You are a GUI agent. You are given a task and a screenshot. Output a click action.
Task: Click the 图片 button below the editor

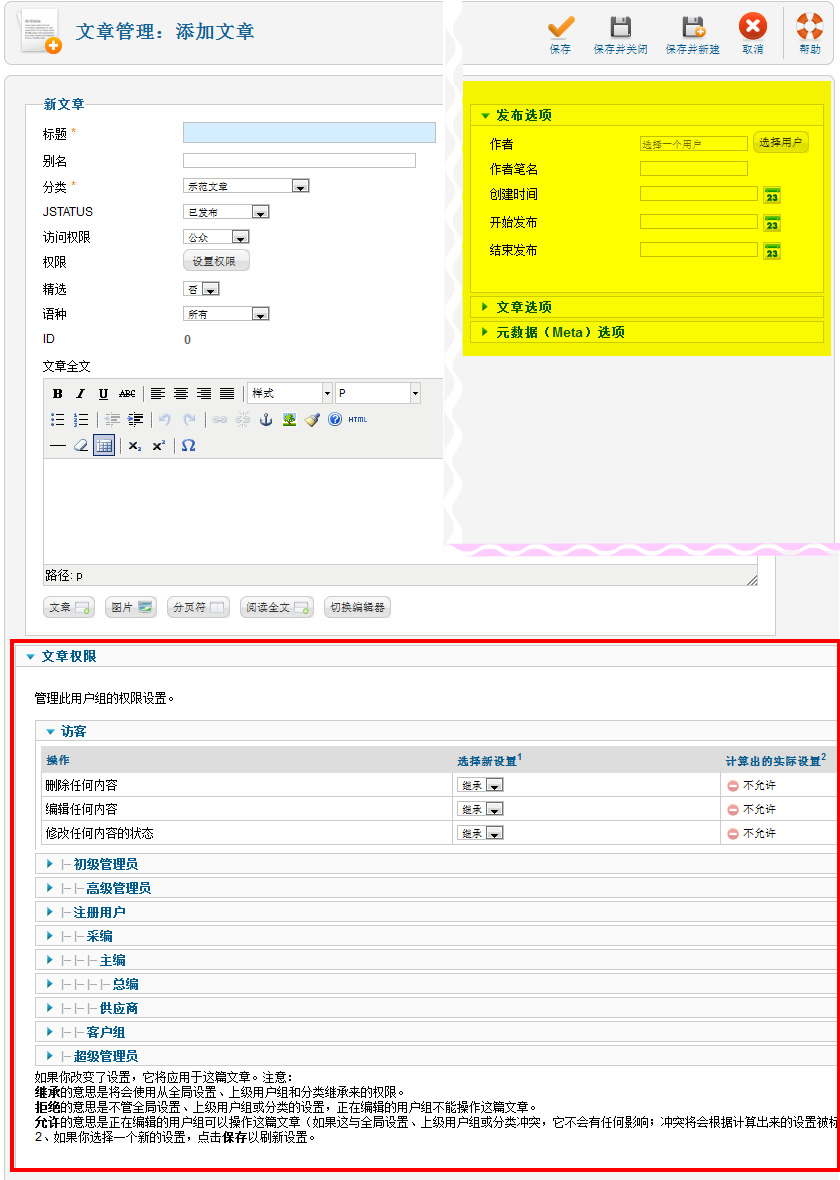tap(132, 607)
